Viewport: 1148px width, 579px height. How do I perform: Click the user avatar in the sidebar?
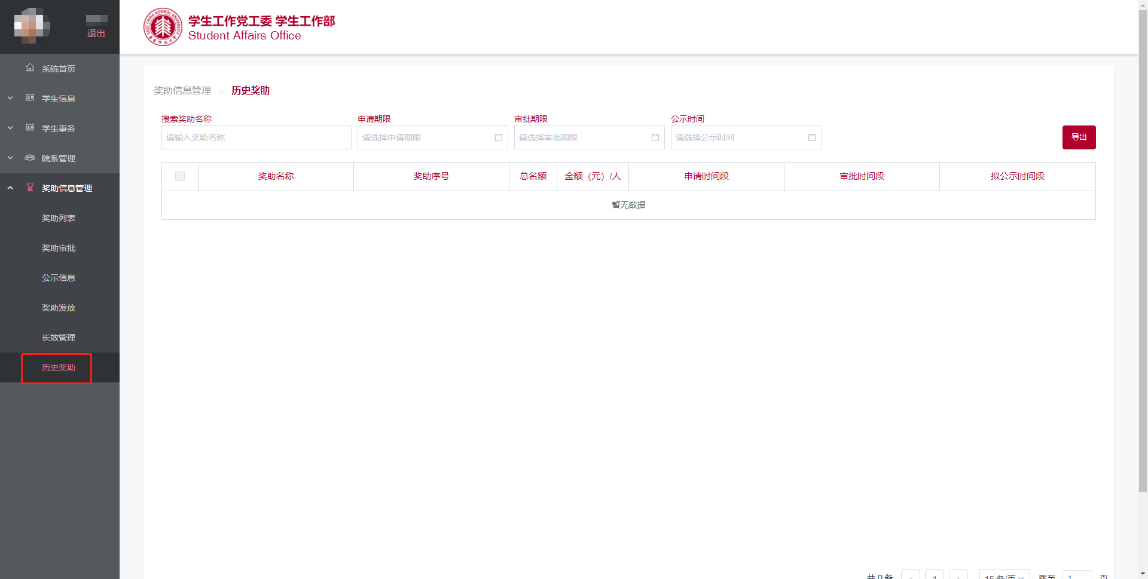tap(33, 27)
